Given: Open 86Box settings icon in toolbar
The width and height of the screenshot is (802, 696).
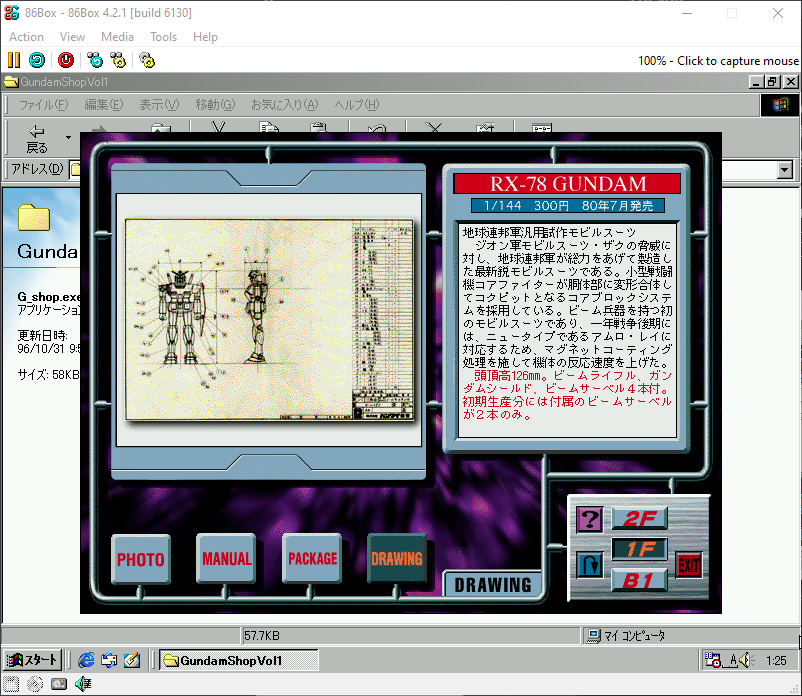Looking at the screenshot, I should point(147,60).
